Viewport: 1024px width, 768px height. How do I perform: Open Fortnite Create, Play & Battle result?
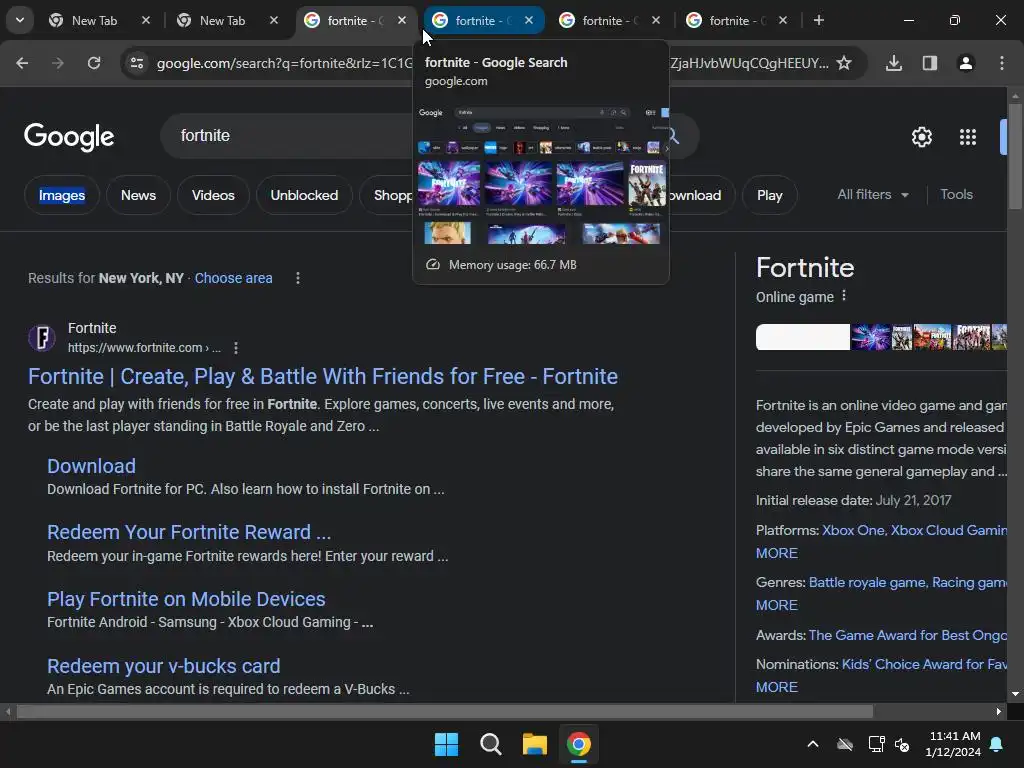point(323,377)
